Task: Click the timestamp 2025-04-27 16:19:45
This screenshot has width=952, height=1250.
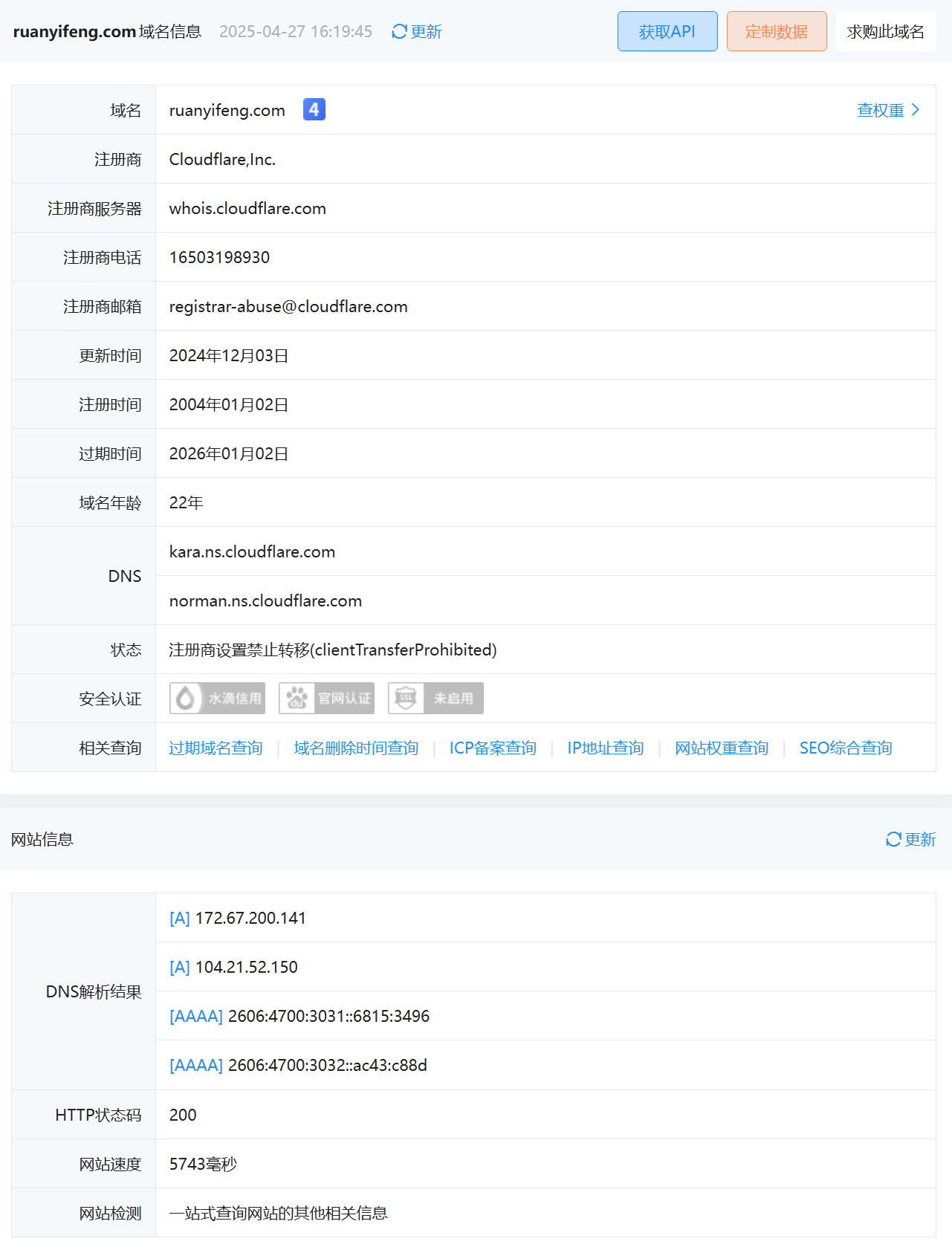Action: [296, 31]
